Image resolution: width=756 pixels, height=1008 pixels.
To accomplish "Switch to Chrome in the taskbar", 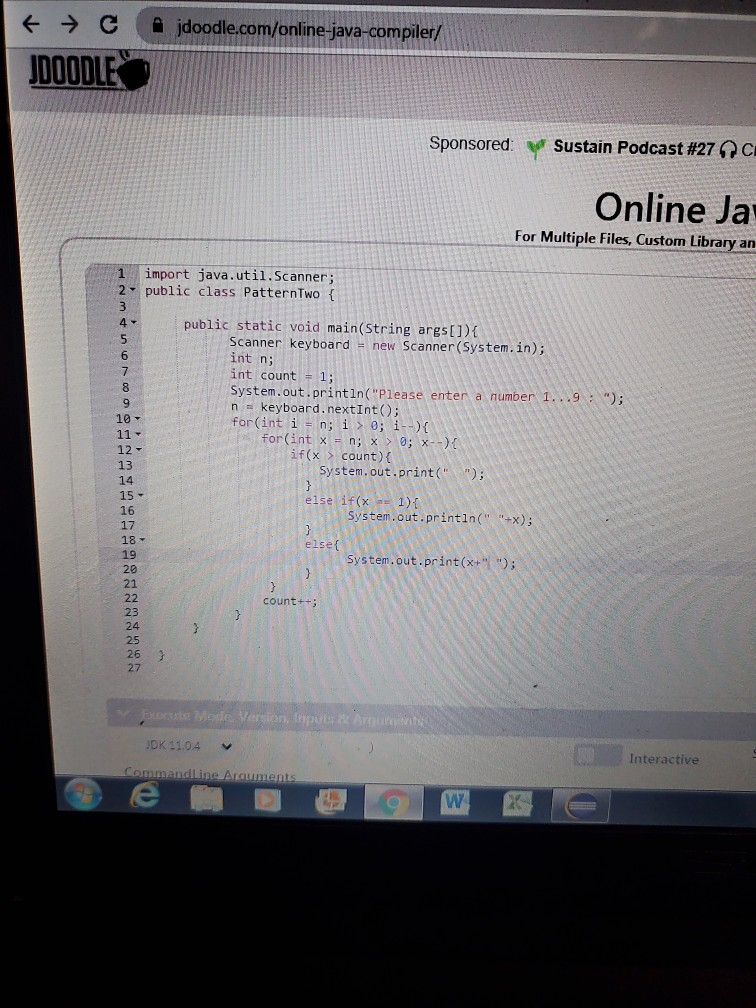I will pyautogui.click(x=393, y=802).
